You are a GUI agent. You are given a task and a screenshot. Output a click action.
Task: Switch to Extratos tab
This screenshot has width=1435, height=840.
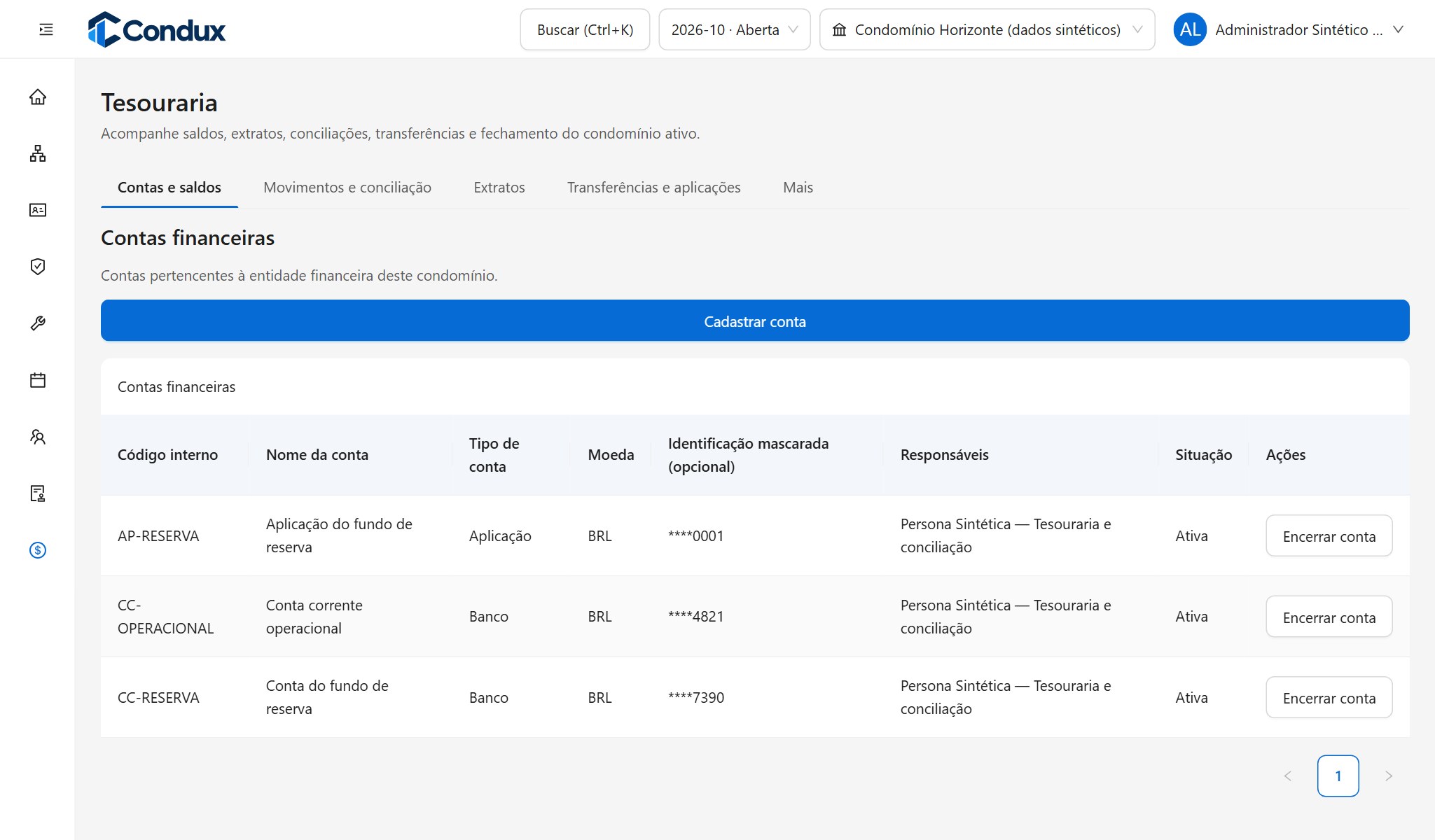(499, 188)
